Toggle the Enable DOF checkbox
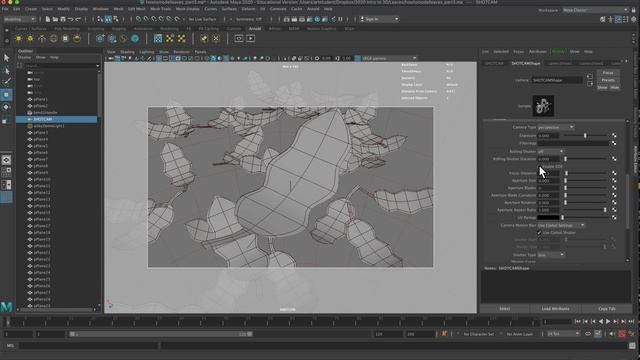 (540, 167)
